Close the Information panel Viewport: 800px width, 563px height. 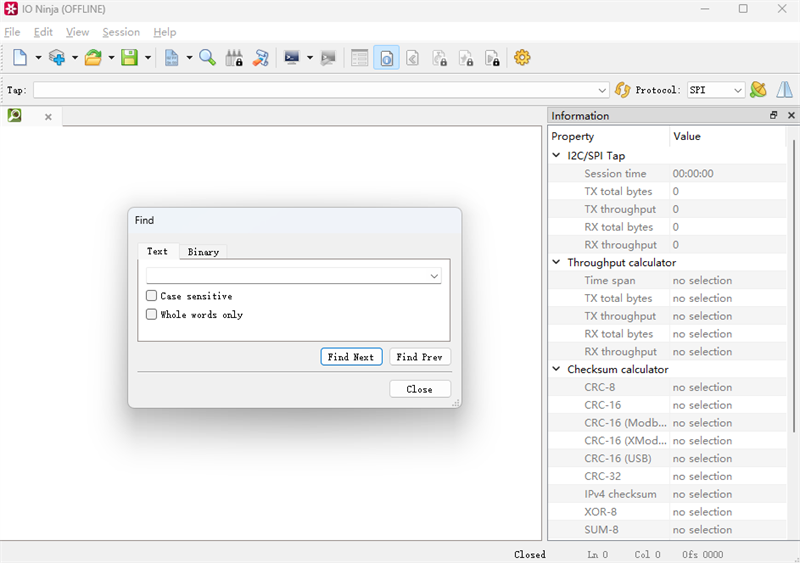(791, 115)
